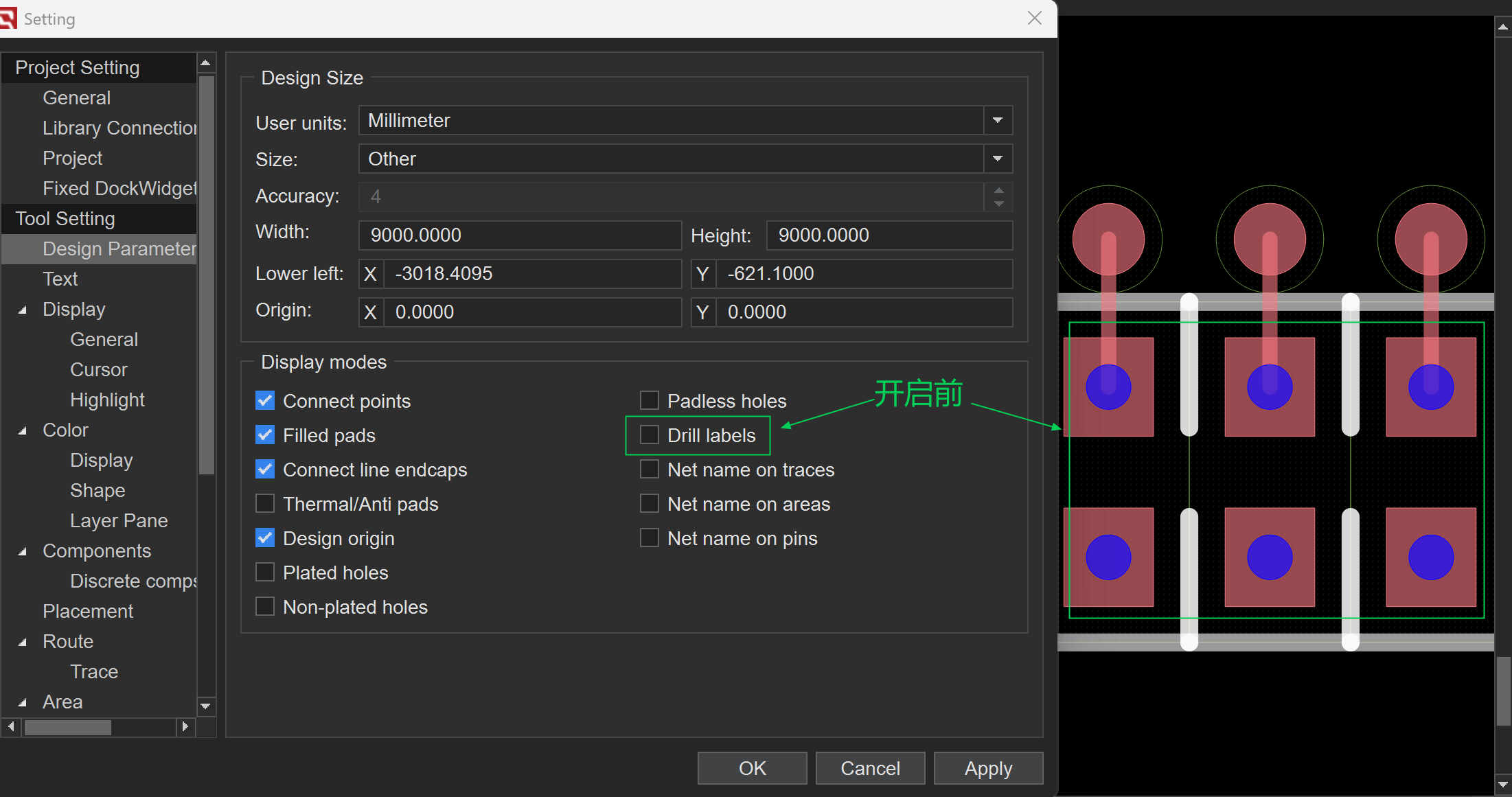This screenshot has height=797, width=1512.
Task: Click the canvas scroll up arrow
Action: [x=1502, y=27]
